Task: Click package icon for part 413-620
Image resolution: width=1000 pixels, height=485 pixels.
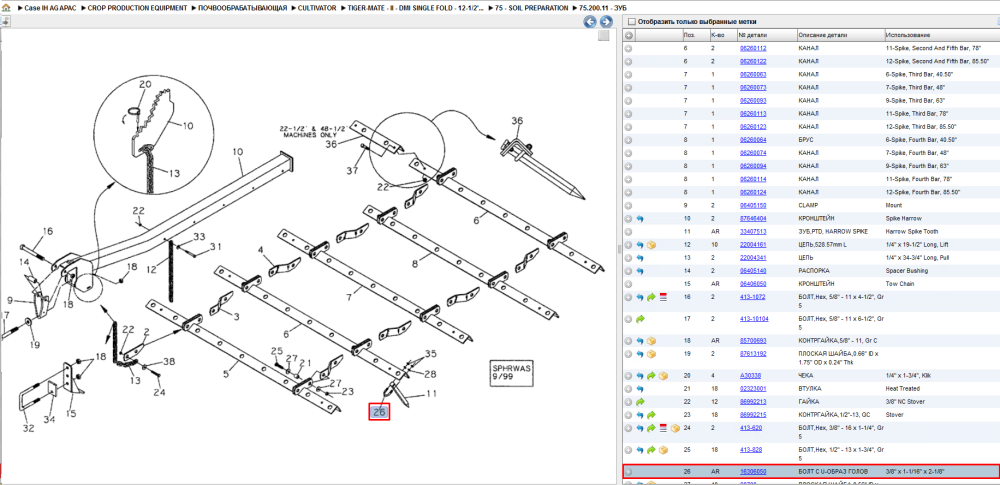Action: tap(675, 428)
